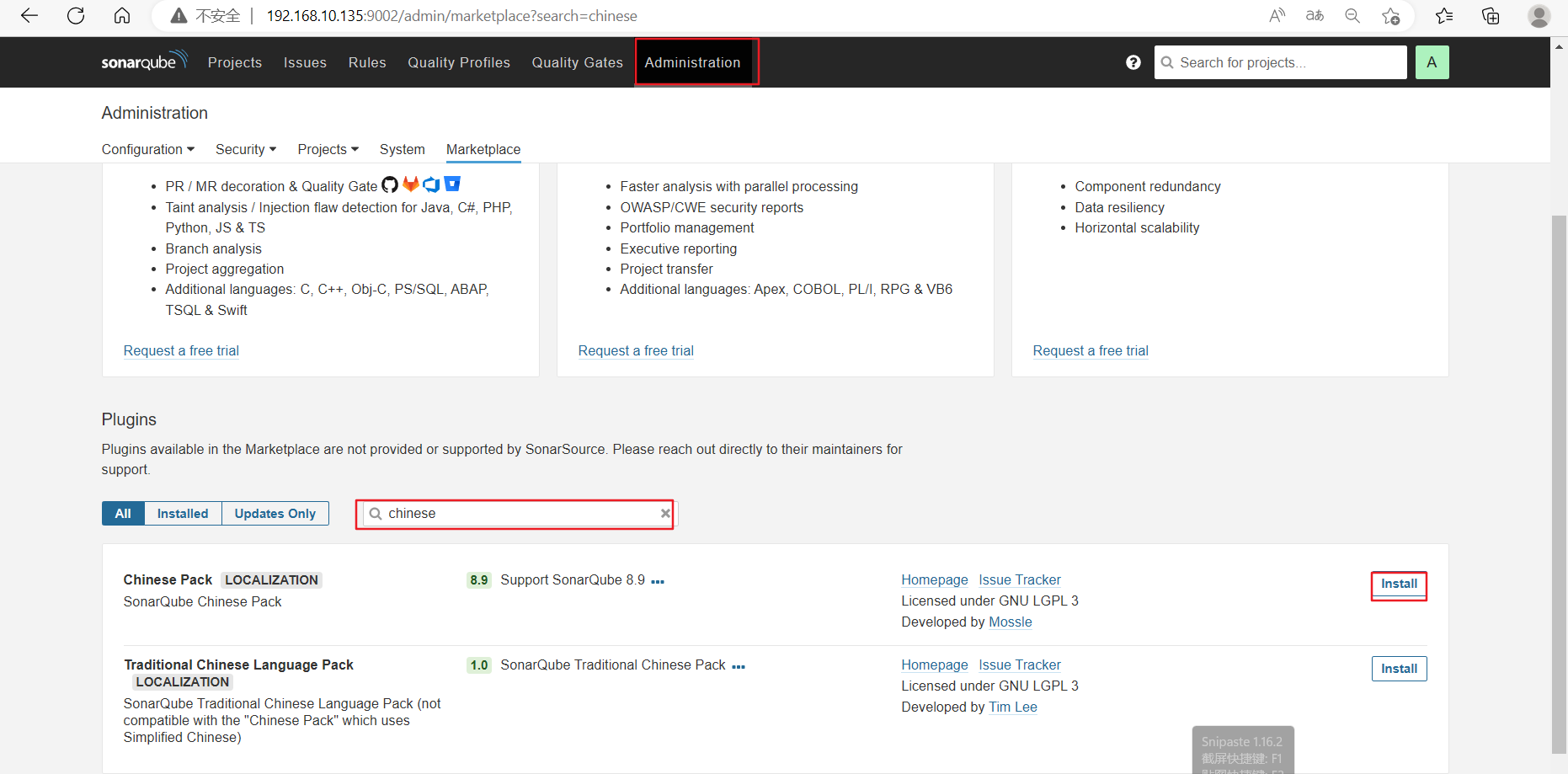1568x774 pixels.
Task: Click the browser address bar URL
Action: click(x=451, y=16)
